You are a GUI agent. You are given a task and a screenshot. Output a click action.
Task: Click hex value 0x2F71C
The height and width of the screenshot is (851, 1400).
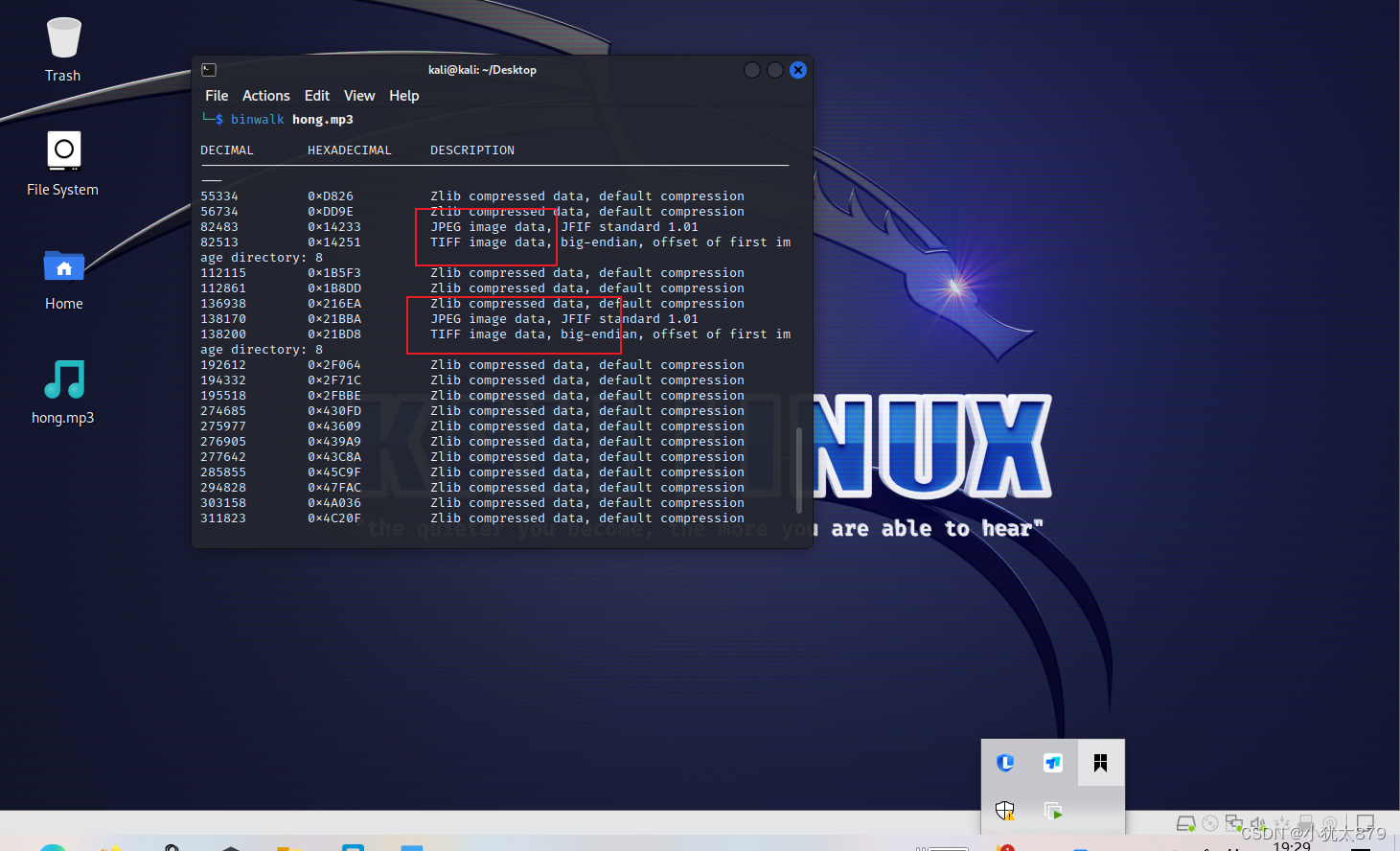(334, 380)
